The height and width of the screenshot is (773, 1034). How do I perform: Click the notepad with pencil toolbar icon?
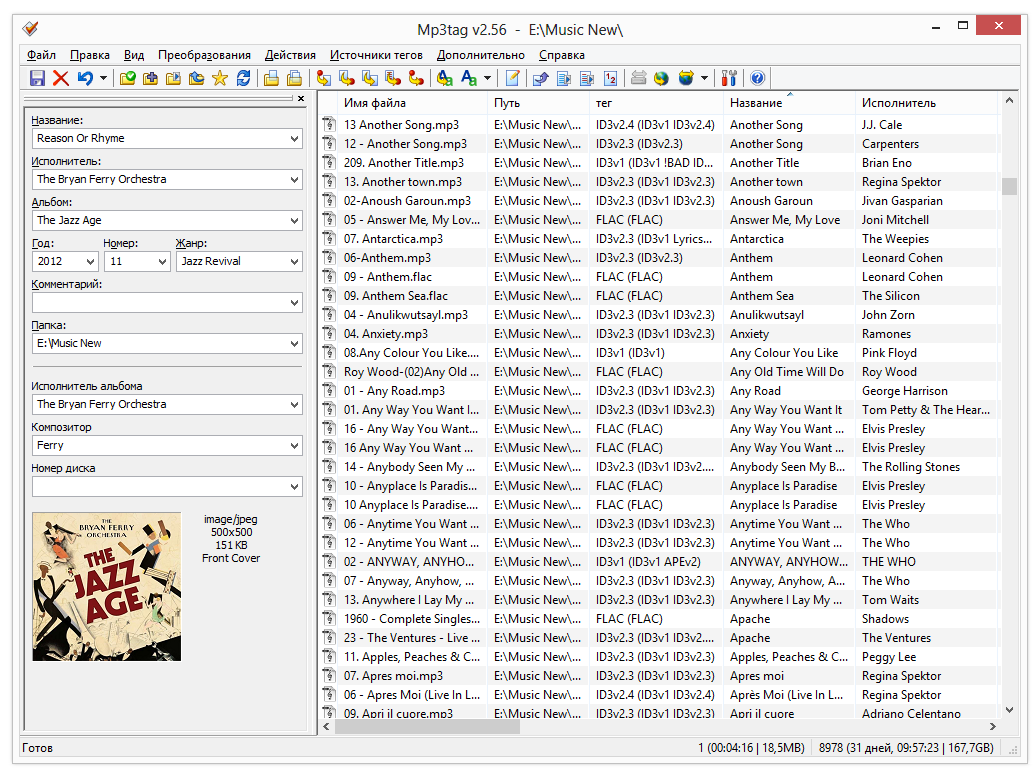click(512, 78)
